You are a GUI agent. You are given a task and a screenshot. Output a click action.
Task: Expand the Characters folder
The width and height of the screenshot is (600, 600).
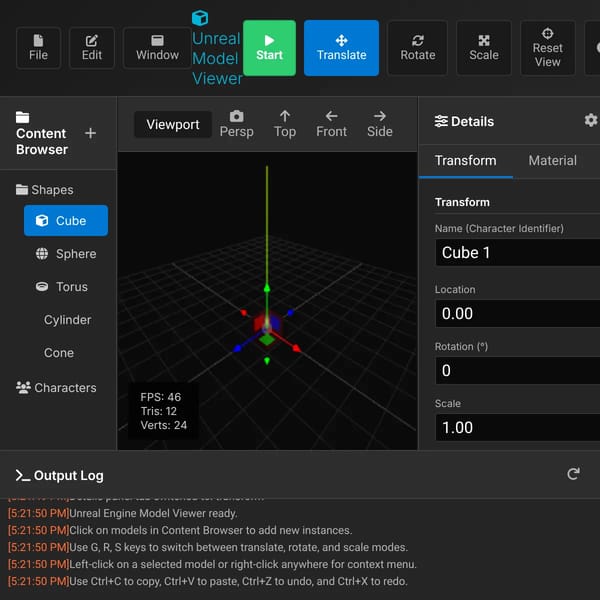click(x=56, y=388)
